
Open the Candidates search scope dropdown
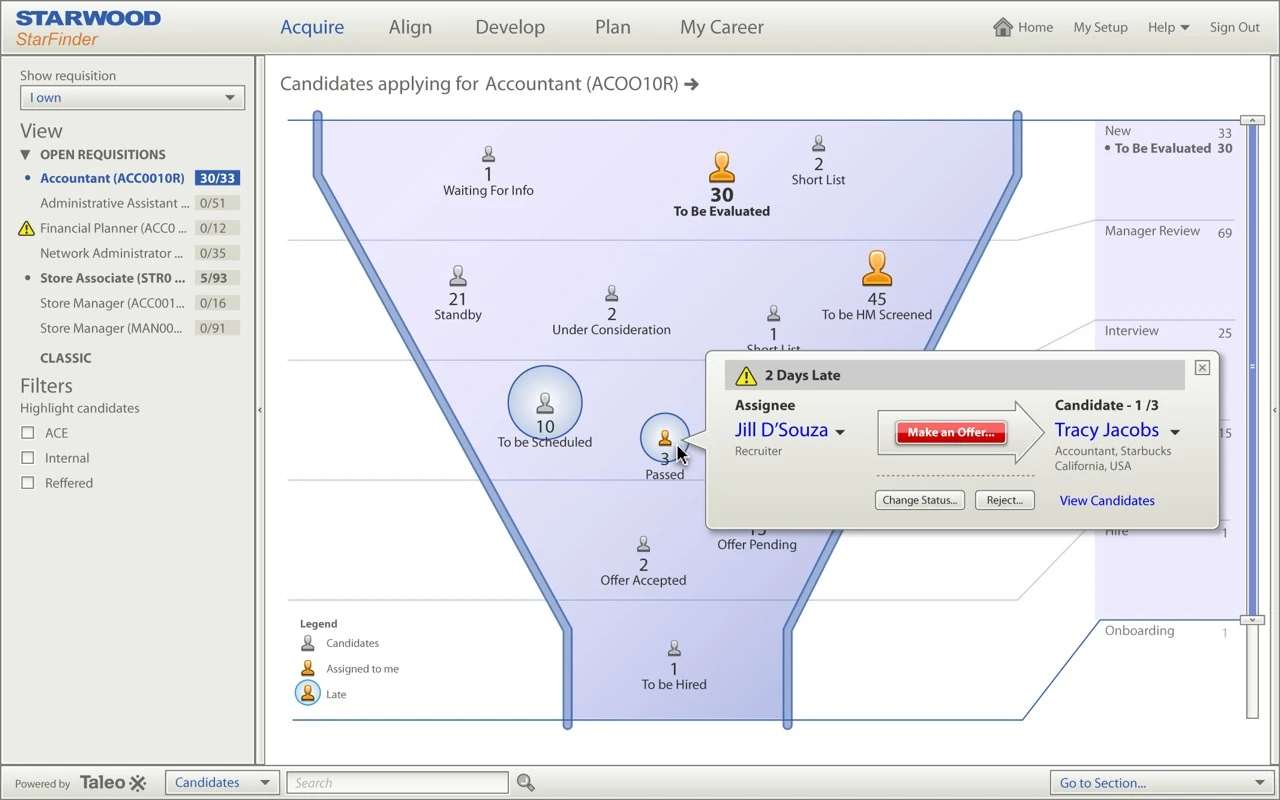221,783
